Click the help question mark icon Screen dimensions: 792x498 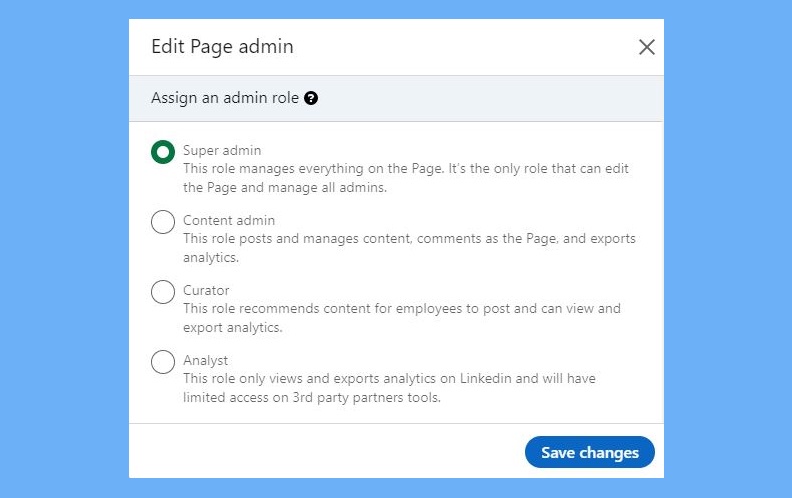(x=311, y=99)
